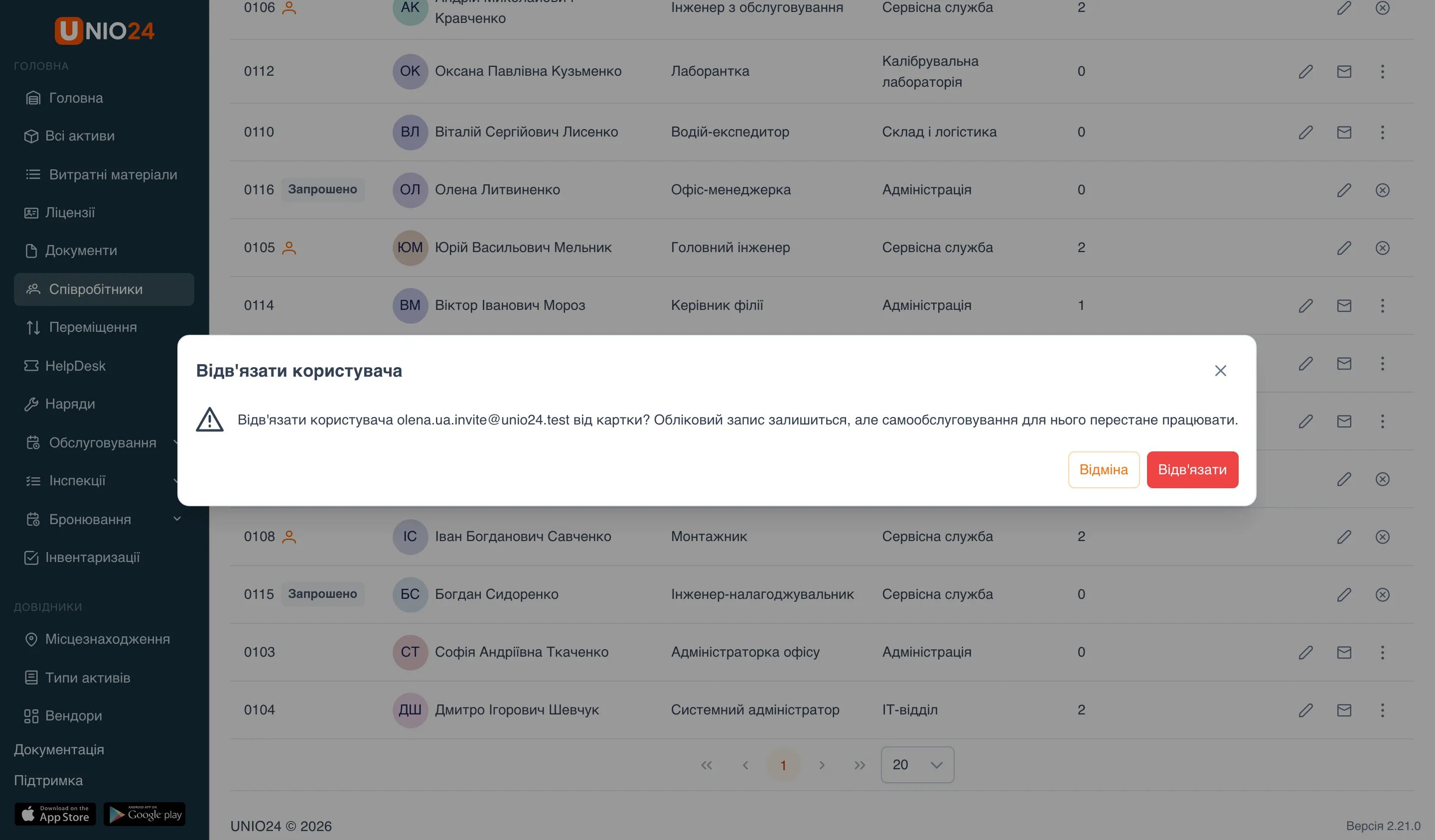
Task: Cancel via the Відміна button
Action: click(x=1103, y=469)
